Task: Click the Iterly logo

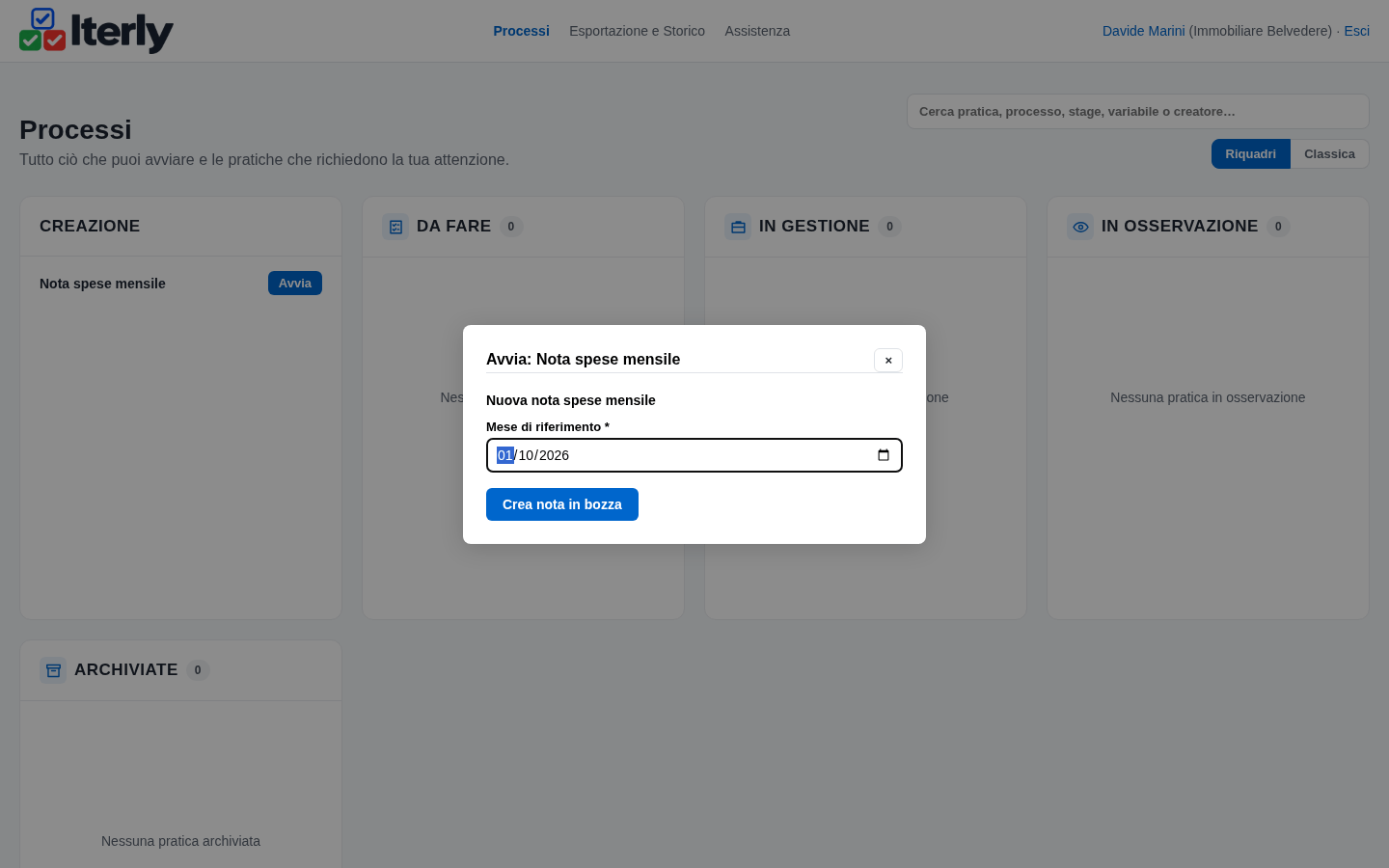Action: click(96, 31)
